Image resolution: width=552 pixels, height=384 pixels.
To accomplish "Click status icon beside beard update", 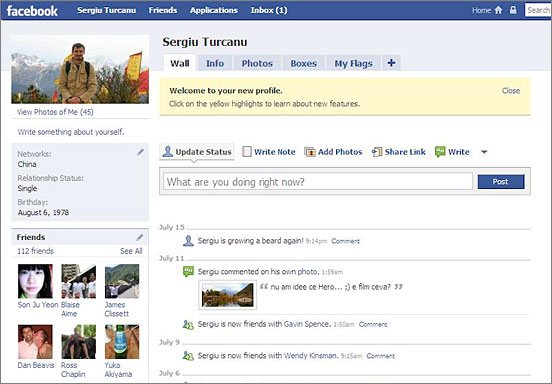I will (188, 241).
